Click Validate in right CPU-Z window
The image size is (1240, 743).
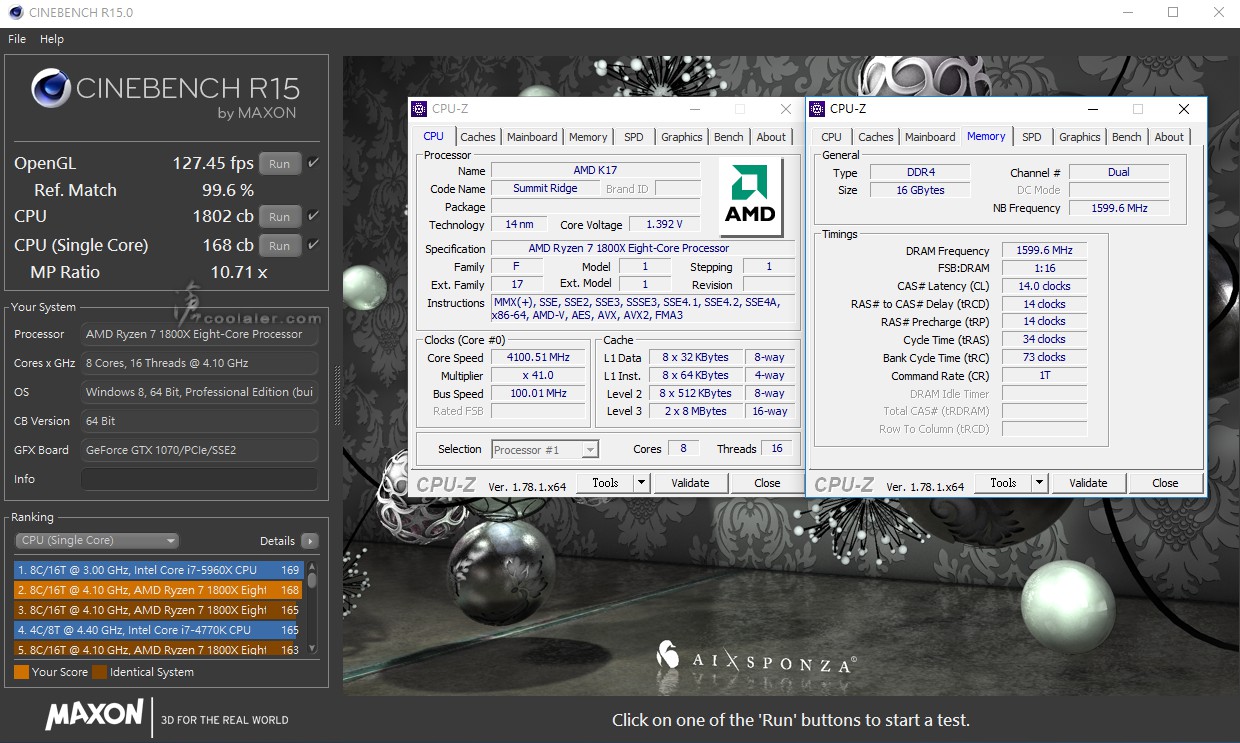[1088, 483]
